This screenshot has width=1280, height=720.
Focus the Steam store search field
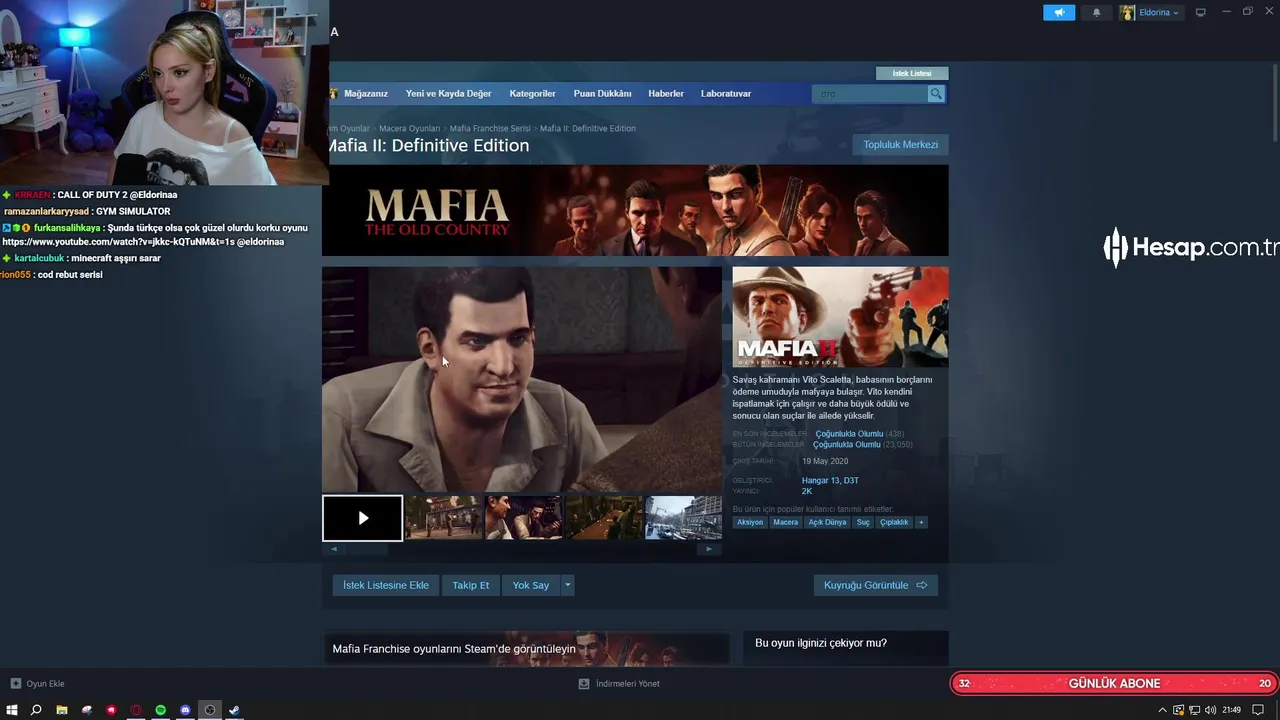[870, 93]
